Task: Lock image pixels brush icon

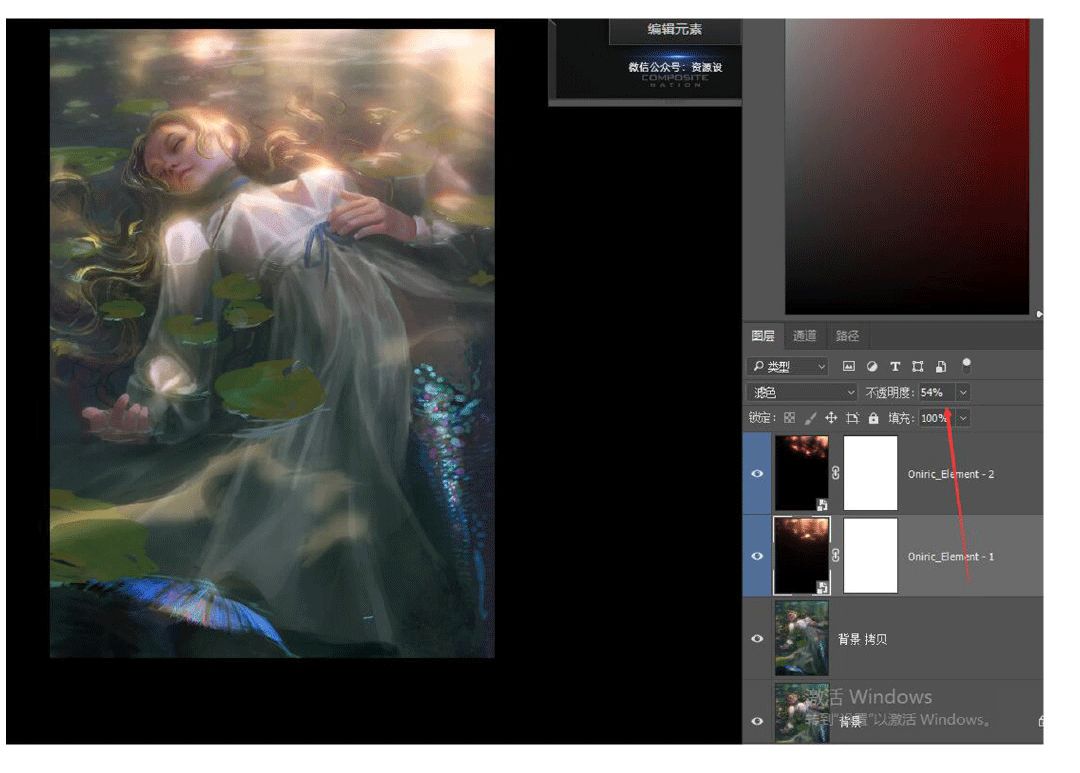Action: [x=811, y=418]
